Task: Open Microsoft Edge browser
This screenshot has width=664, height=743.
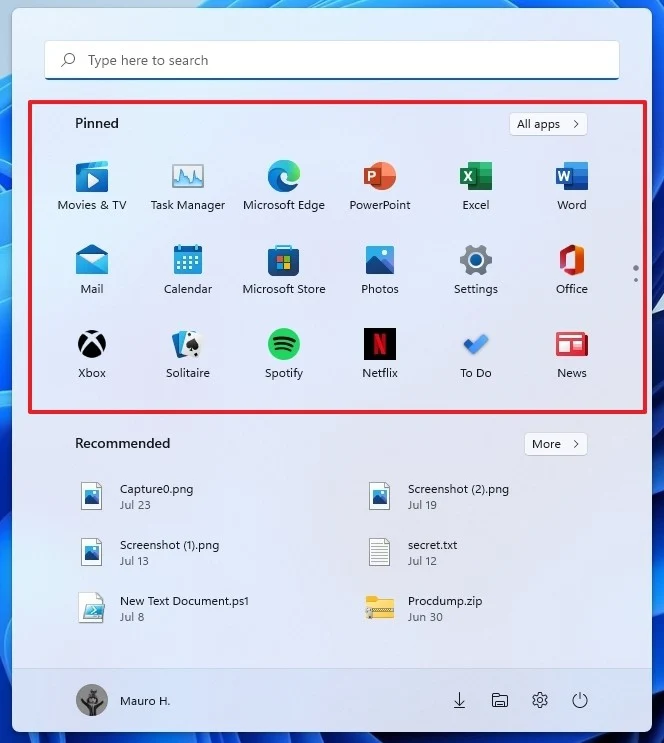Action: pyautogui.click(x=284, y=186)
